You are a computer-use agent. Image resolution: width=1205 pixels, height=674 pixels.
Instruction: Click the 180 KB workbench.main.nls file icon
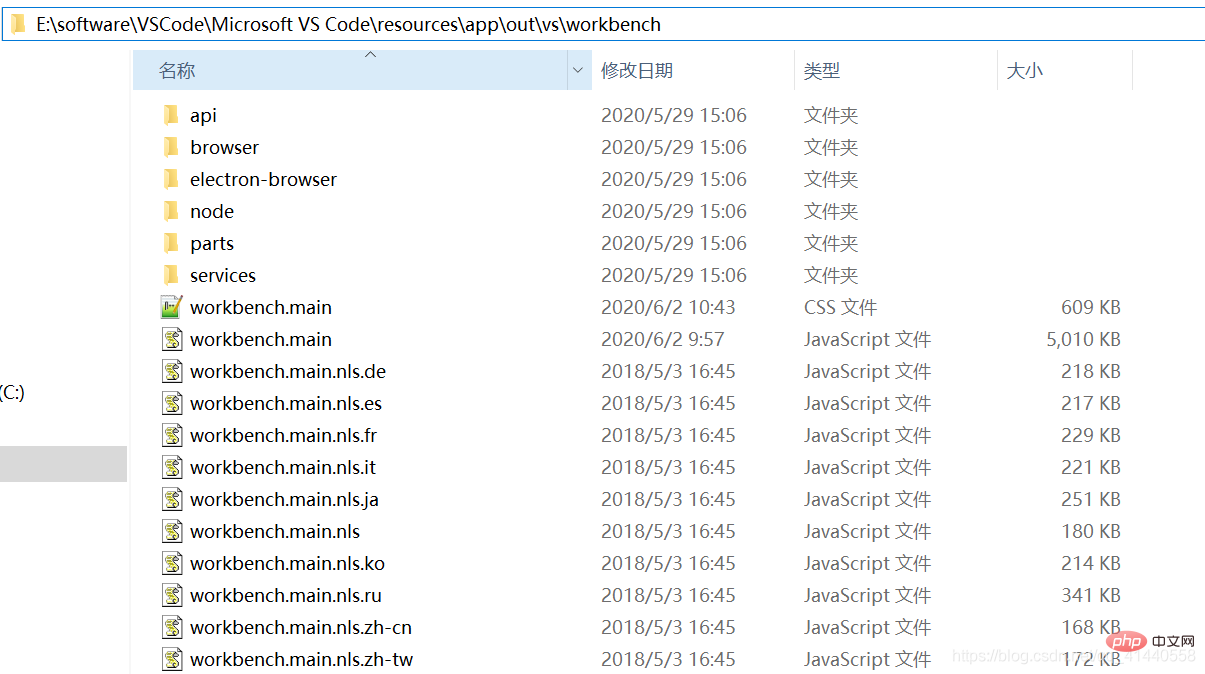(172, 531)
